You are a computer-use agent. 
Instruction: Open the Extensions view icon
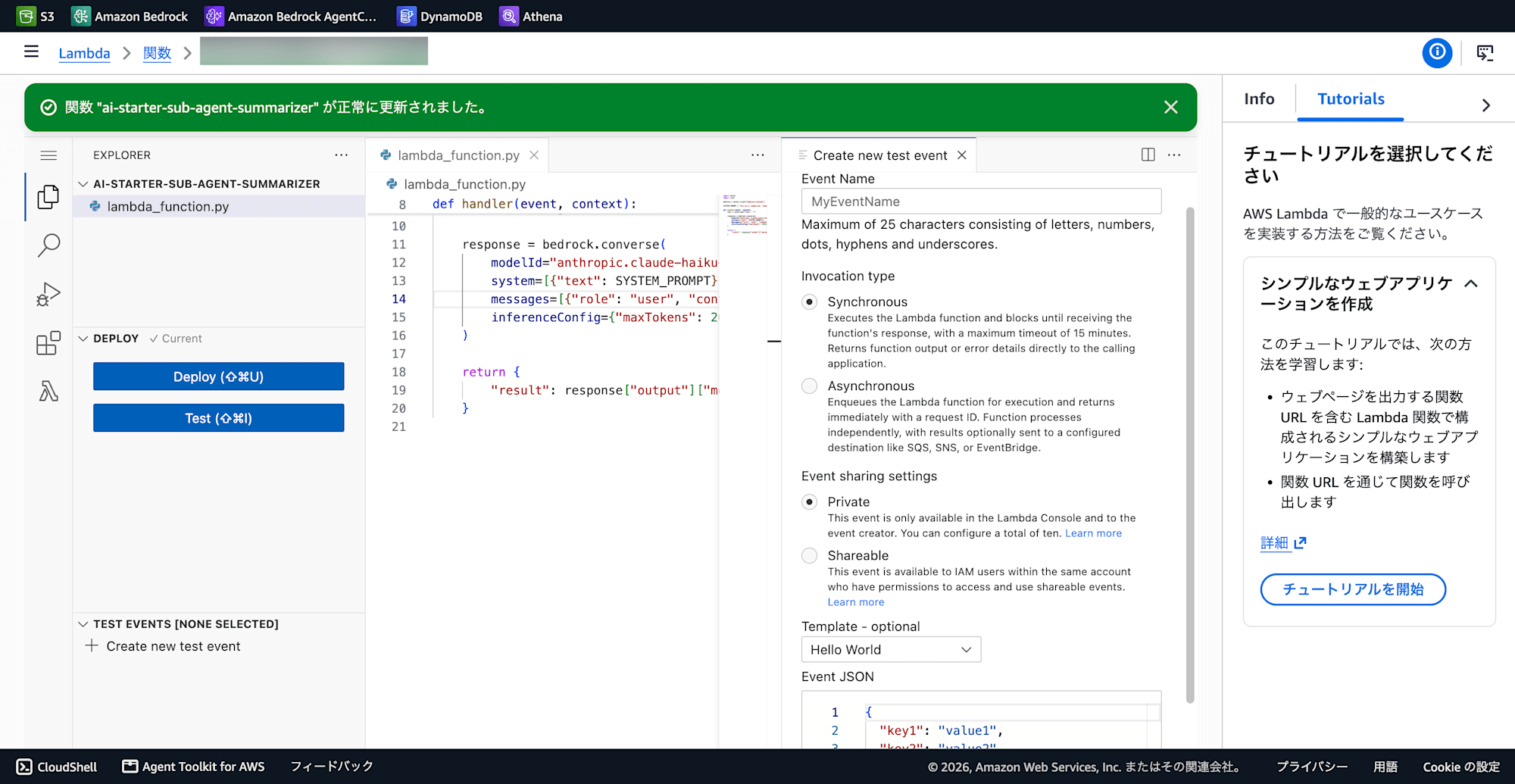48,343
